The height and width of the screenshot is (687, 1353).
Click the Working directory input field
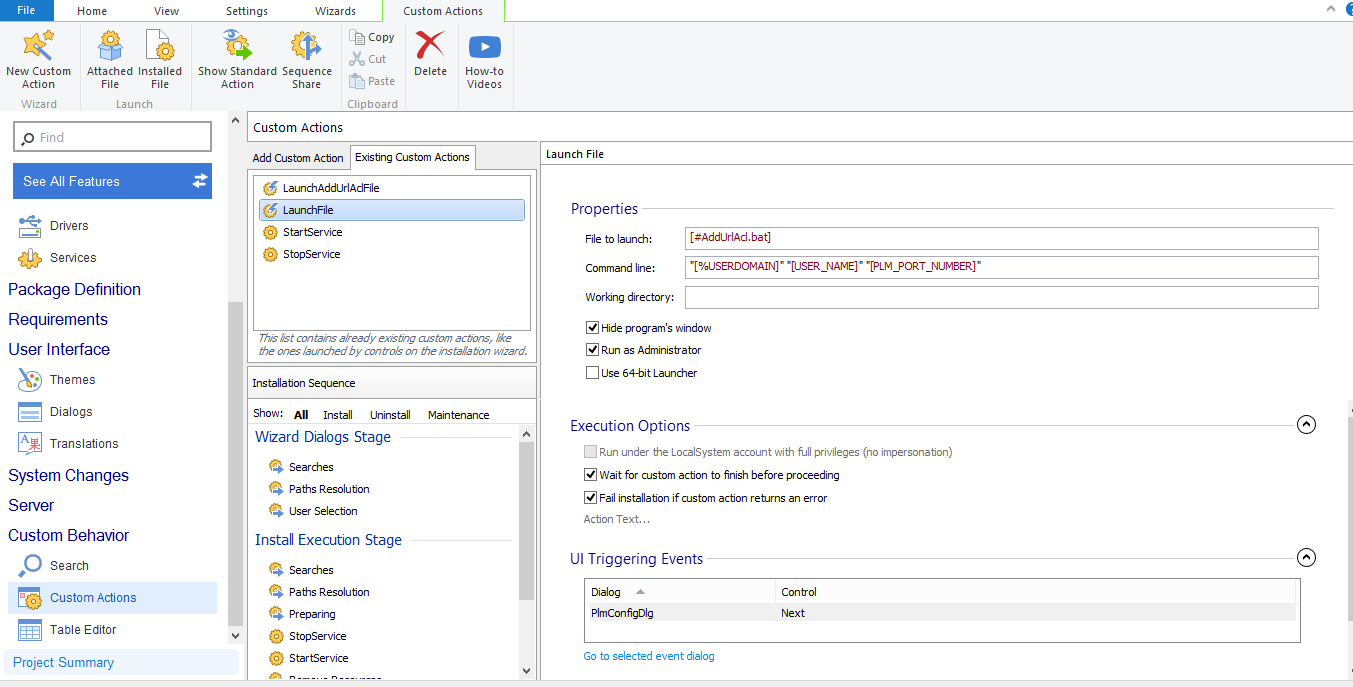[1001, 298]
